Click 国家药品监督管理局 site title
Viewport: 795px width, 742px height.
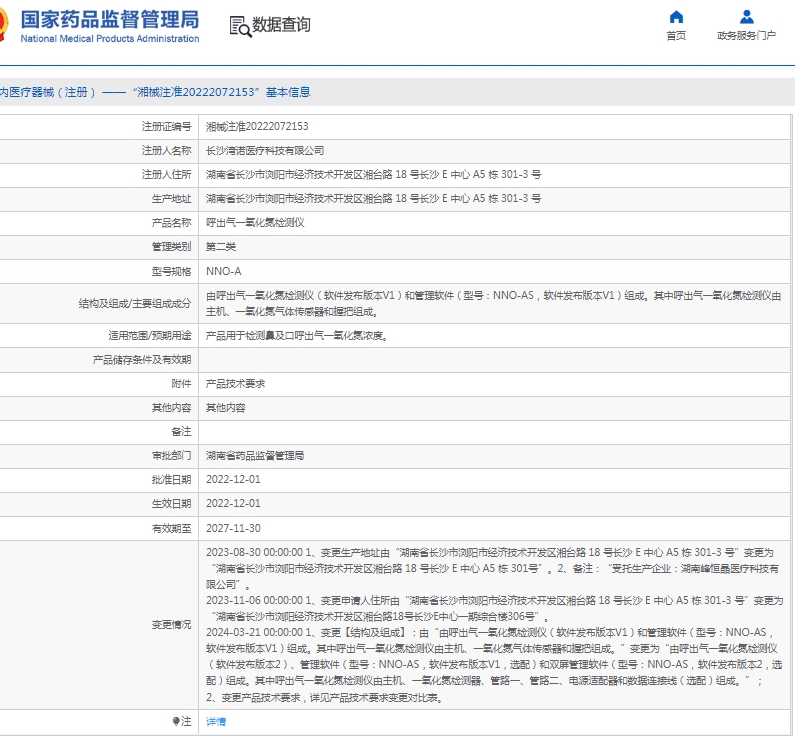(x=110, y=19)
